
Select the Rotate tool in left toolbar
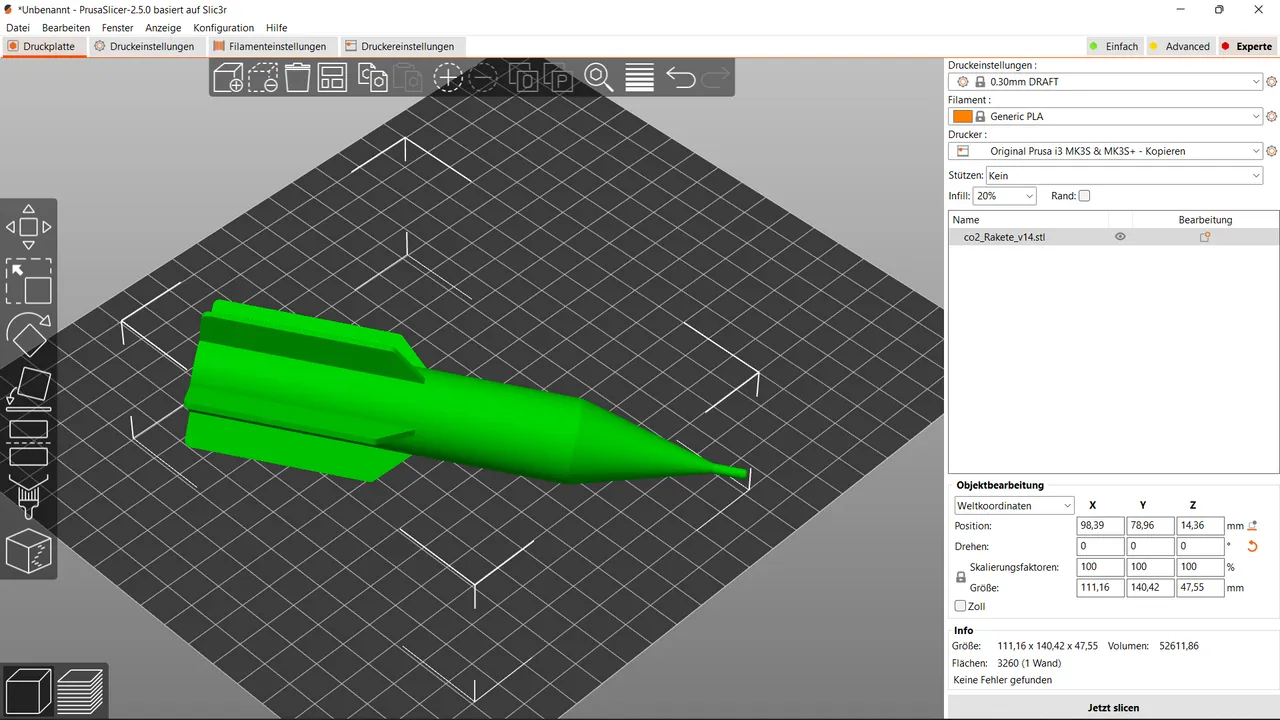tap(28, 334)
